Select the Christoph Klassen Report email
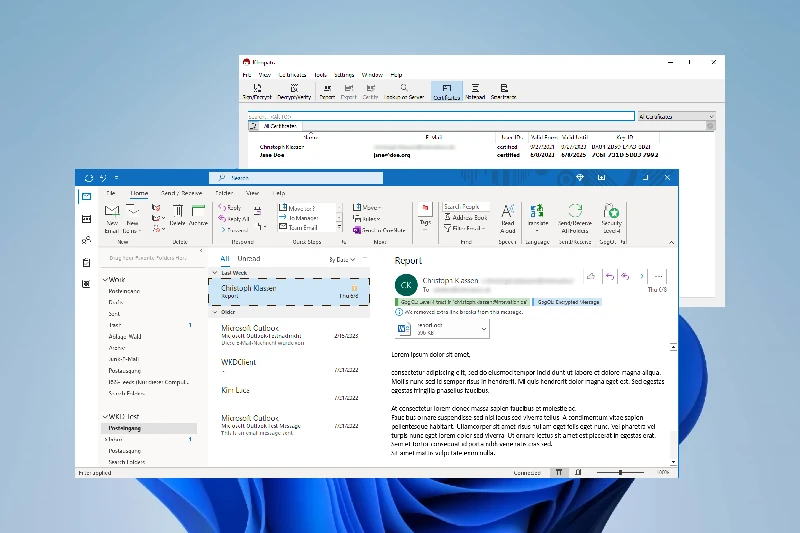This screenshot has width=800, height=533. tap(289, 292)
